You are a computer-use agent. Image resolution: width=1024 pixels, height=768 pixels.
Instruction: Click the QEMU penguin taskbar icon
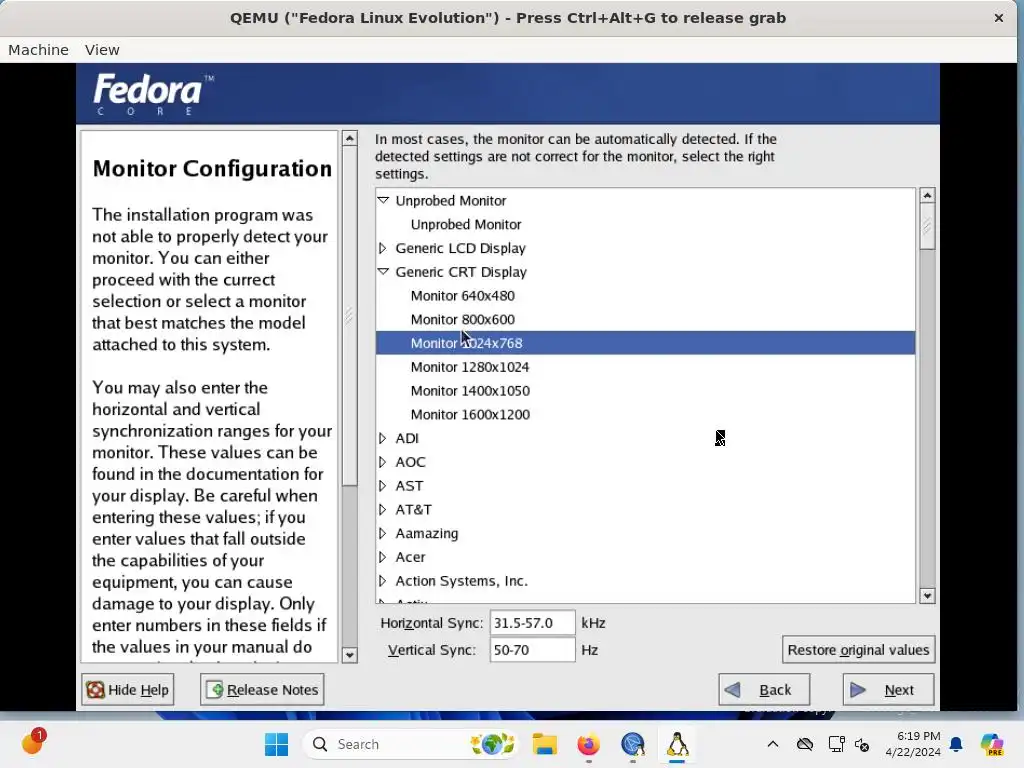(677, 744)
